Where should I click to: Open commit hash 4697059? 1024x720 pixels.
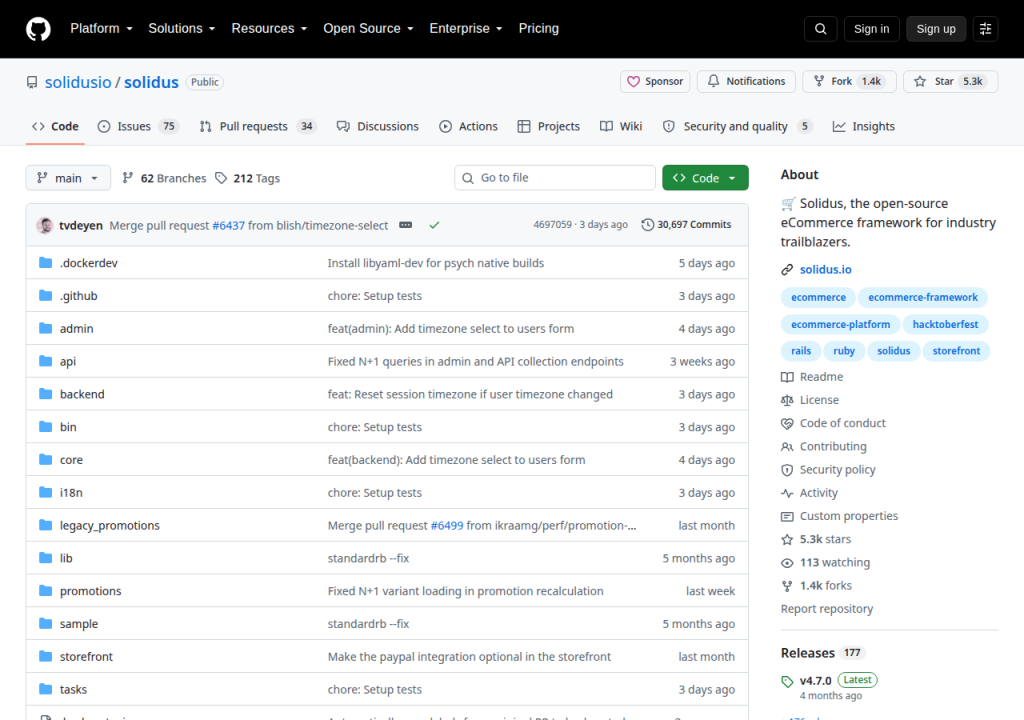pos(552,225)
